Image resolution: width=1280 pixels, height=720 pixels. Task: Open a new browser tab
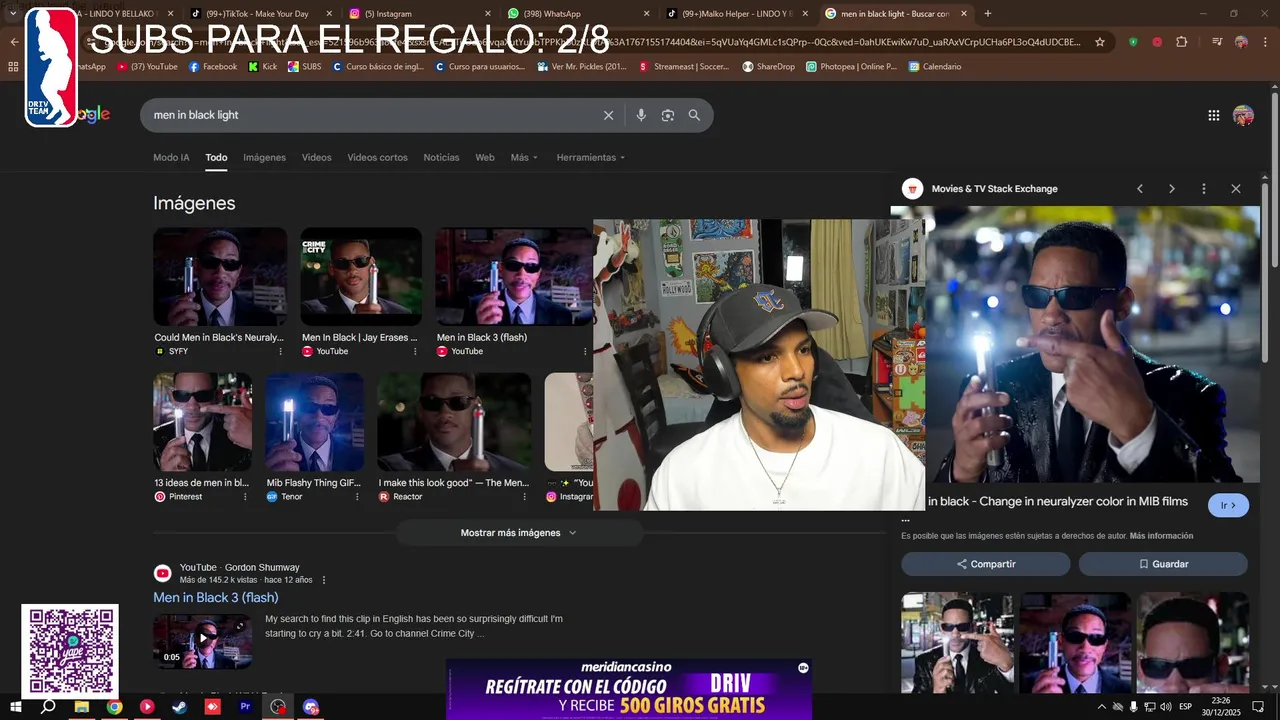click(x=988, y=14)
